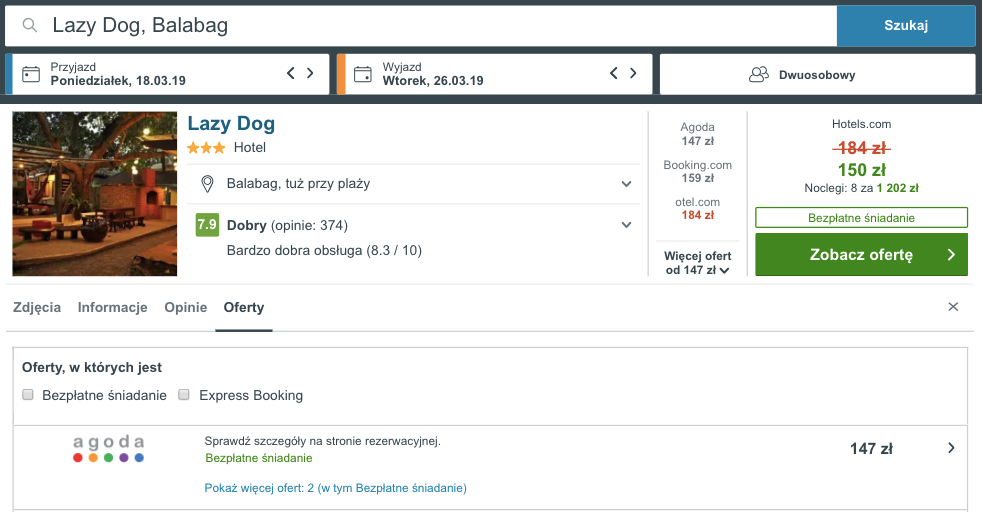The width and height of the screenshot is (983, 514).
Task: Tick the Express Booking checkbox
Action: [184, 395]
